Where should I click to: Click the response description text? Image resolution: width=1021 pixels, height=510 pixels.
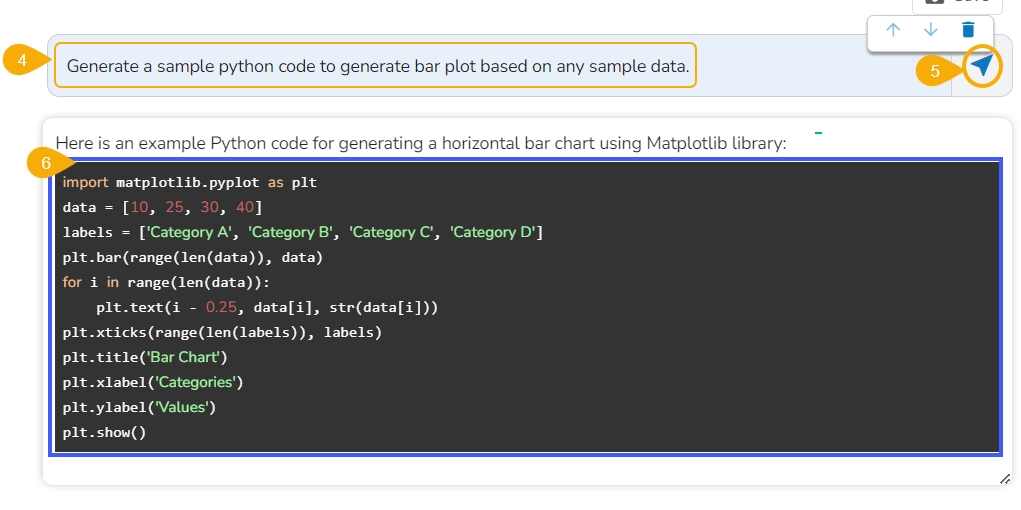[421, 143]
